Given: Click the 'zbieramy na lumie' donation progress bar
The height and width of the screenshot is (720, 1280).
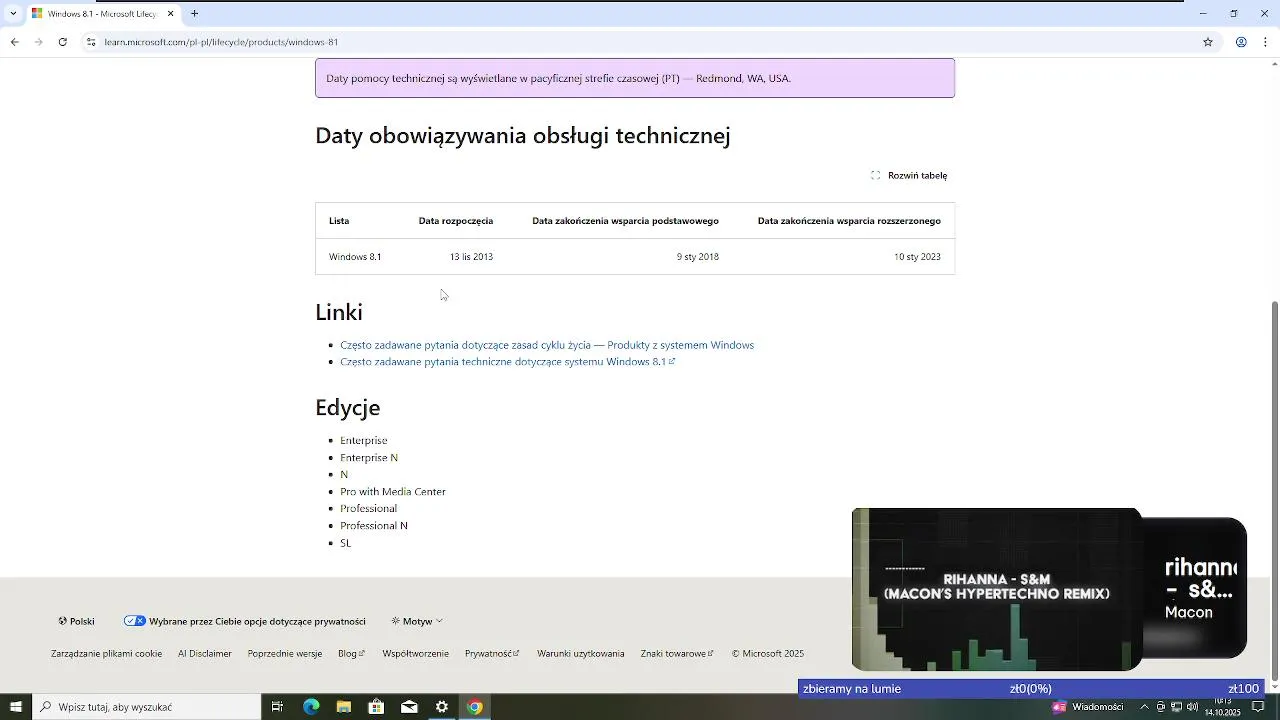Looking at the screenshot, I should coord(1031,689).
